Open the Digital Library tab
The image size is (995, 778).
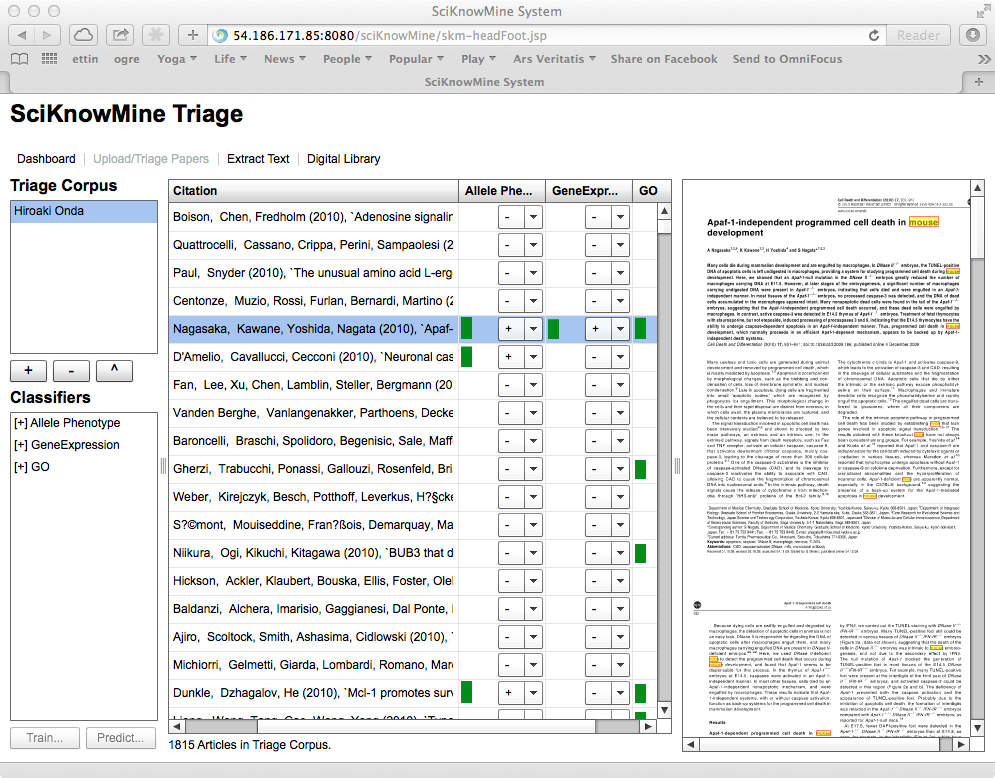pos(344,159)
